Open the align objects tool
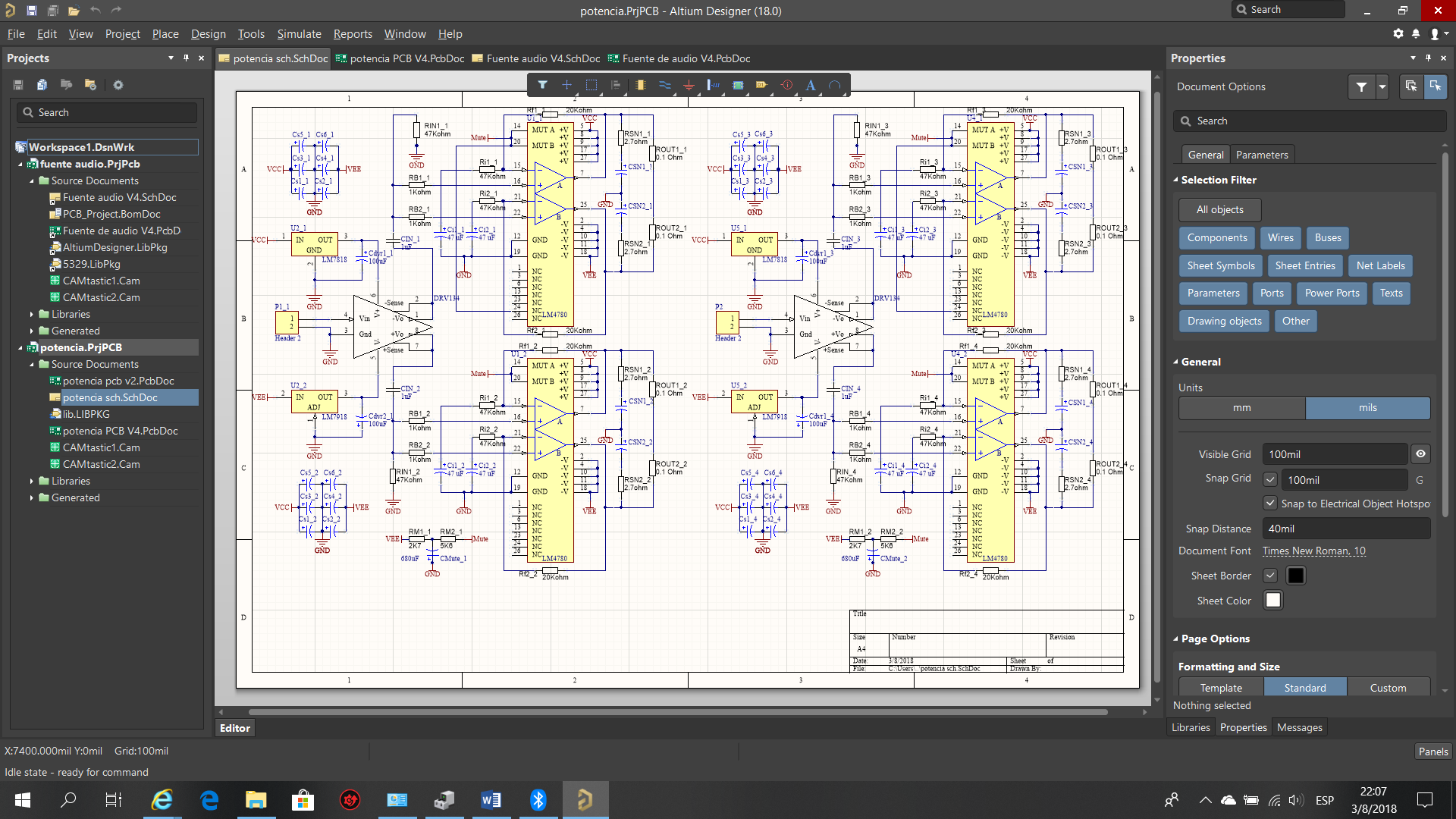 click(x=616, y=85)
